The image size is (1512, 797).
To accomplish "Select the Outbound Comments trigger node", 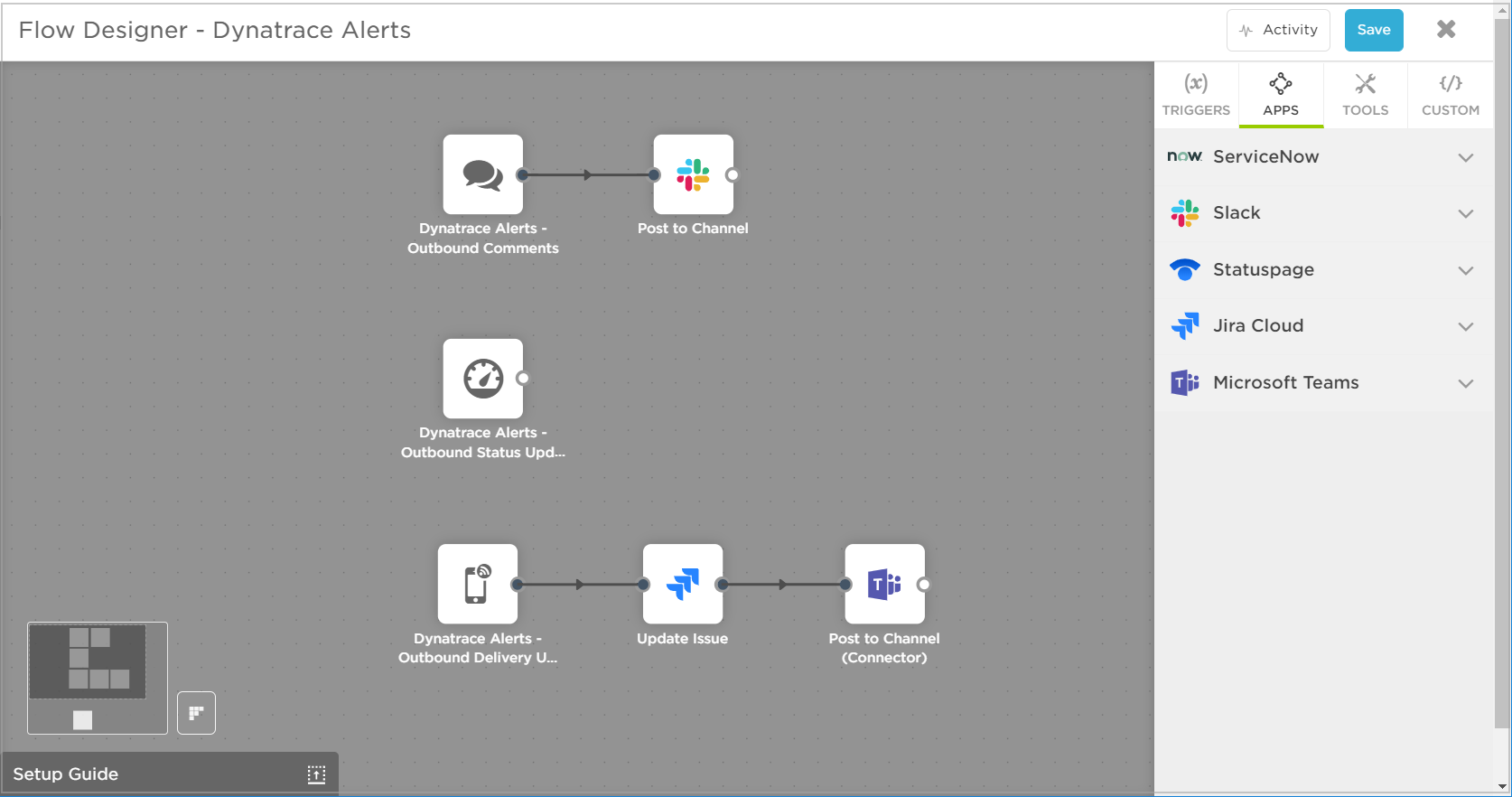I will coord(482,174).
